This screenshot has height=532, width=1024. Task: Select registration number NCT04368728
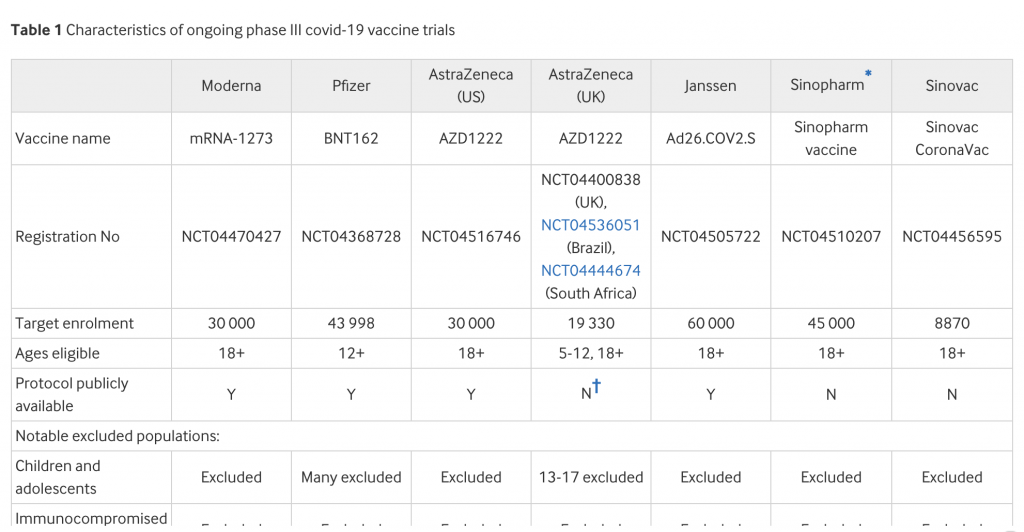(x=351, y=236)
